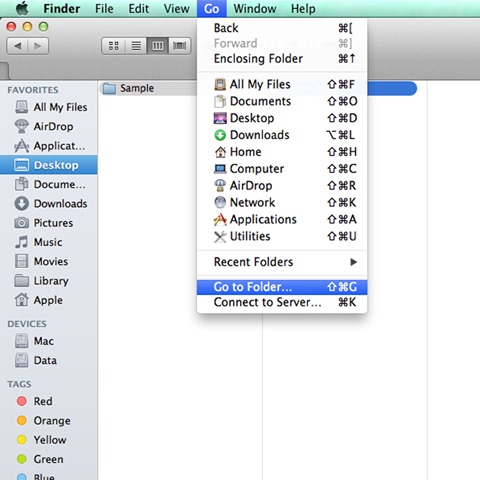Switch to Cover Flow view in toolbar
The width and height of the screenshot is (480, 480).
[x=180, y=46]
